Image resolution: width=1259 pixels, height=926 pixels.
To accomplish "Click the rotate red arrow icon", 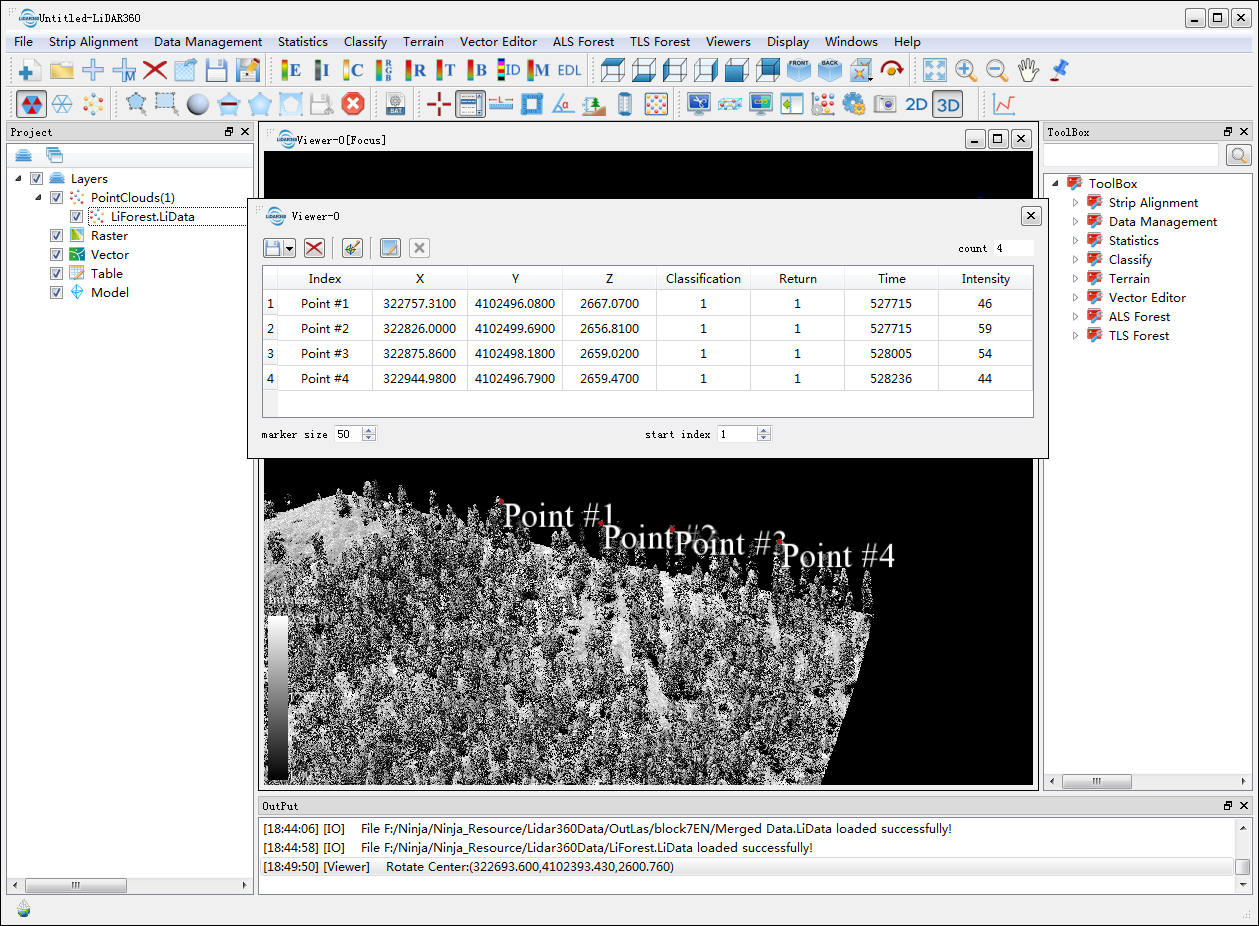I will pos(892,70).
